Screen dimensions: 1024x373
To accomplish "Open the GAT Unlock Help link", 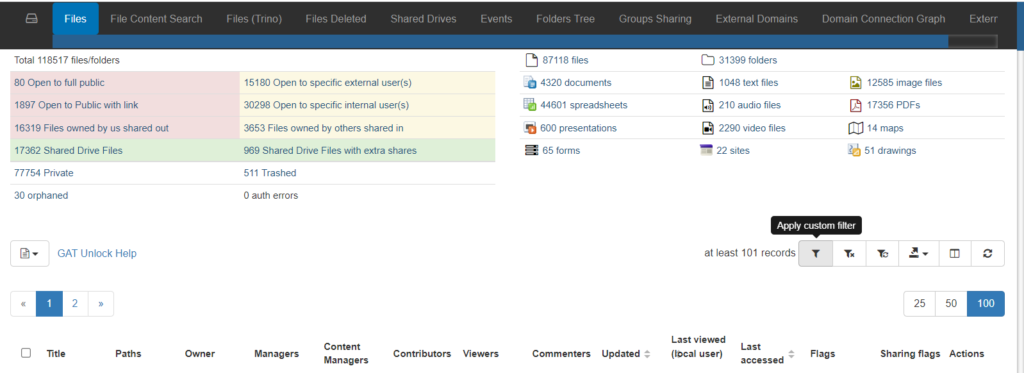I will point(97,253).
